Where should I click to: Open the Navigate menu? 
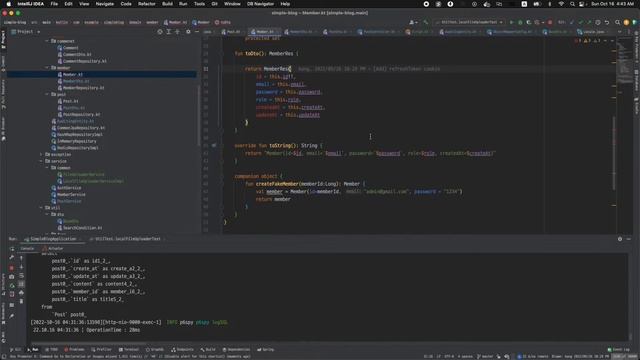tap(104, 4)
